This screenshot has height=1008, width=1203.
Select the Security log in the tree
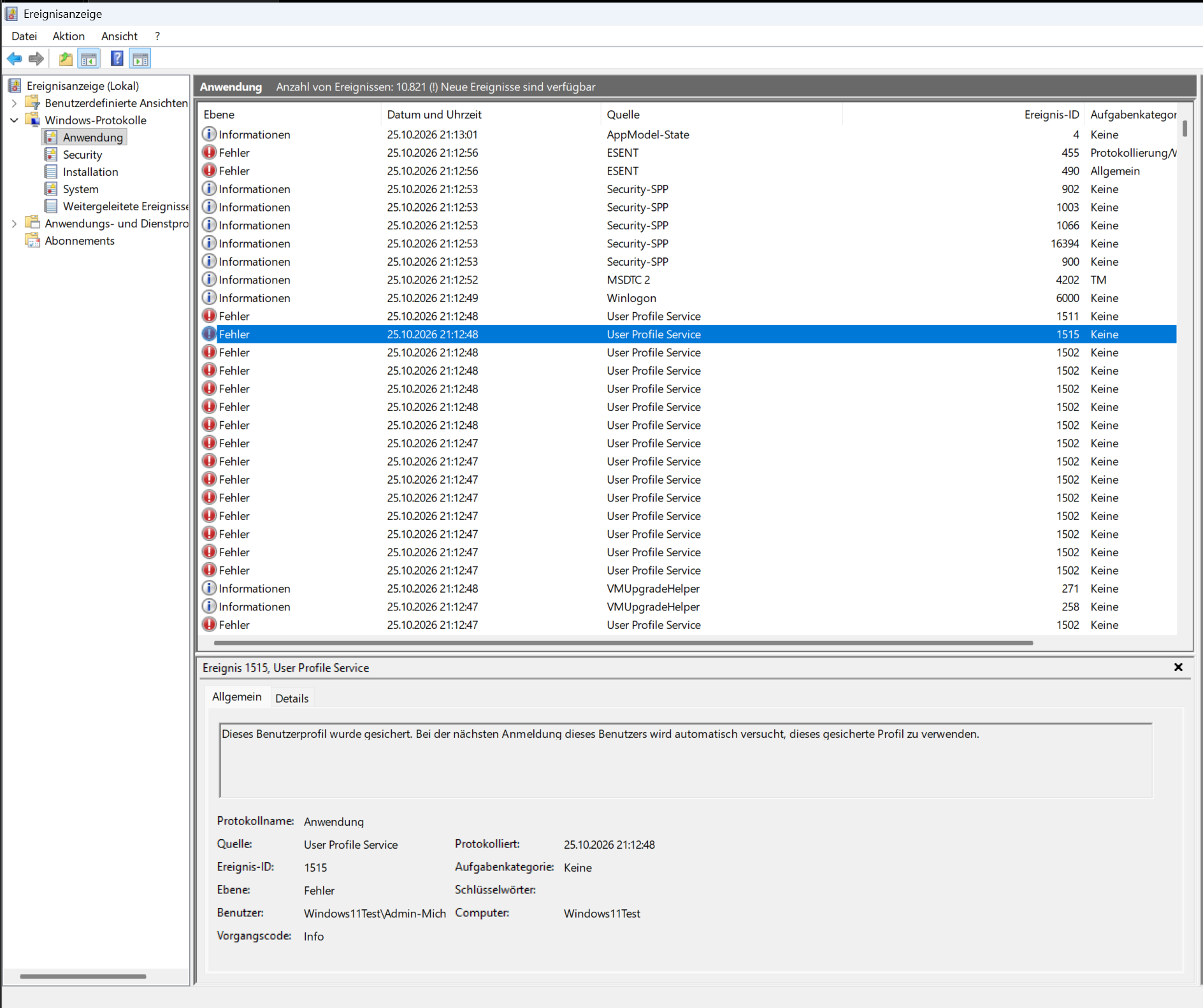82,155
